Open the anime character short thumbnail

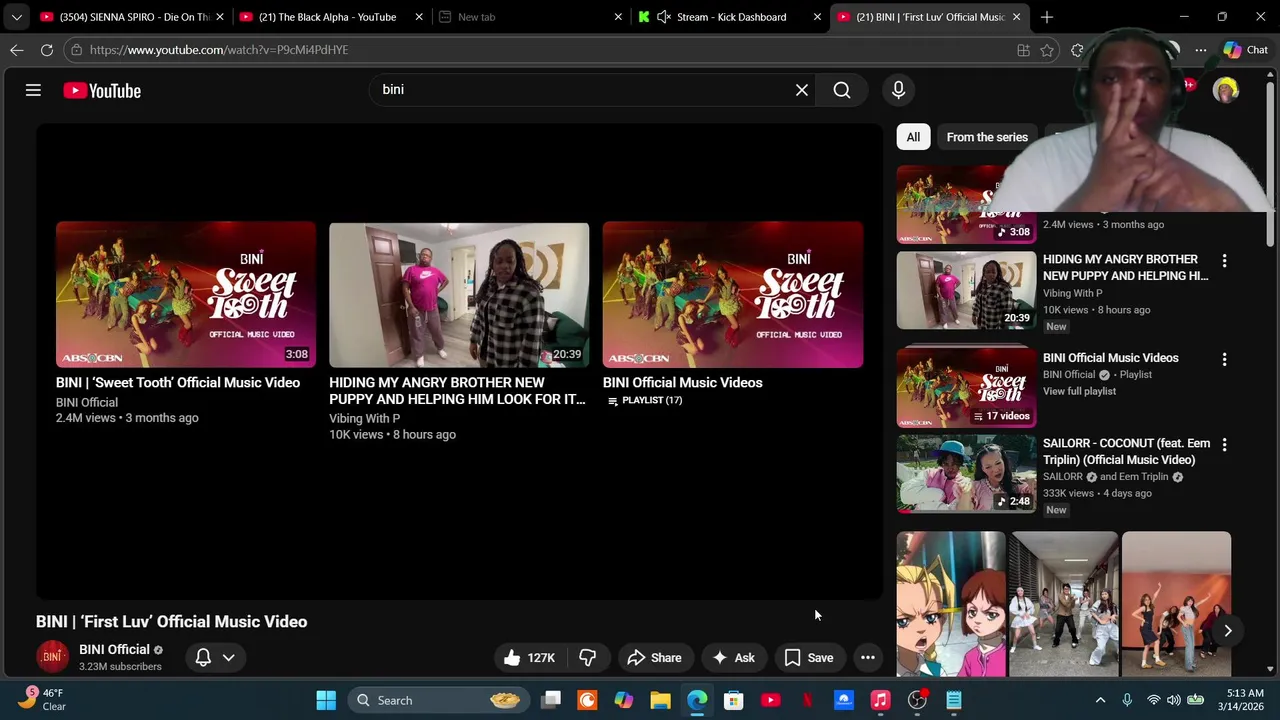coord(951,604)
